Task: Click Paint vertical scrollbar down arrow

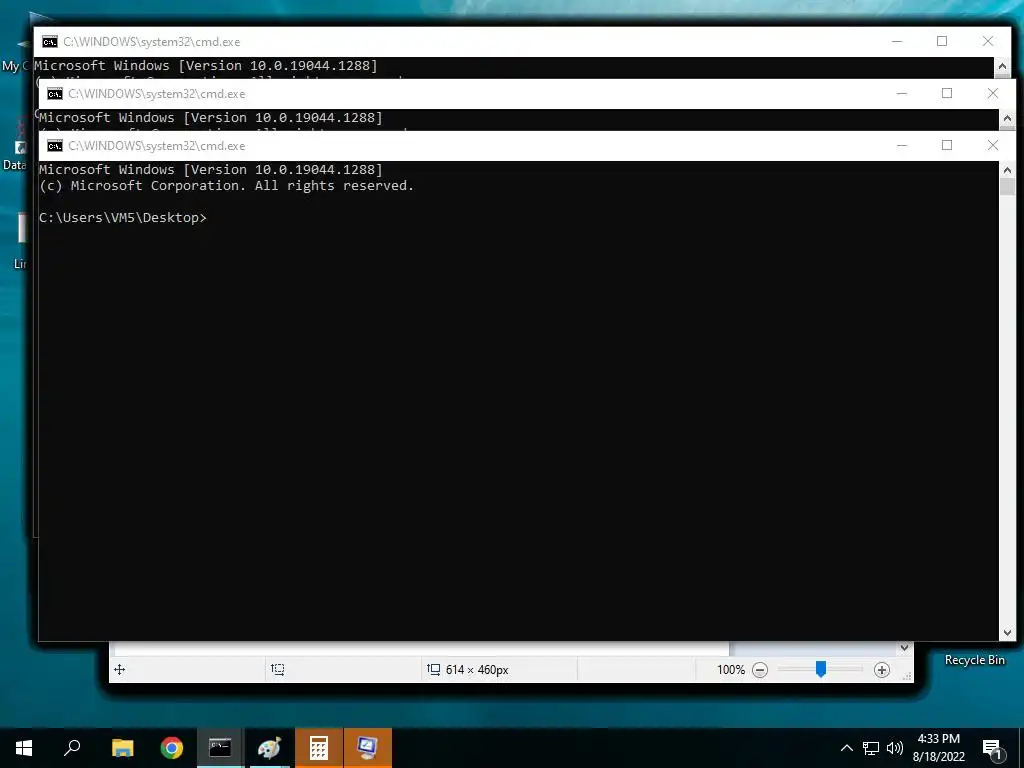Action: (x=904, y=648)
